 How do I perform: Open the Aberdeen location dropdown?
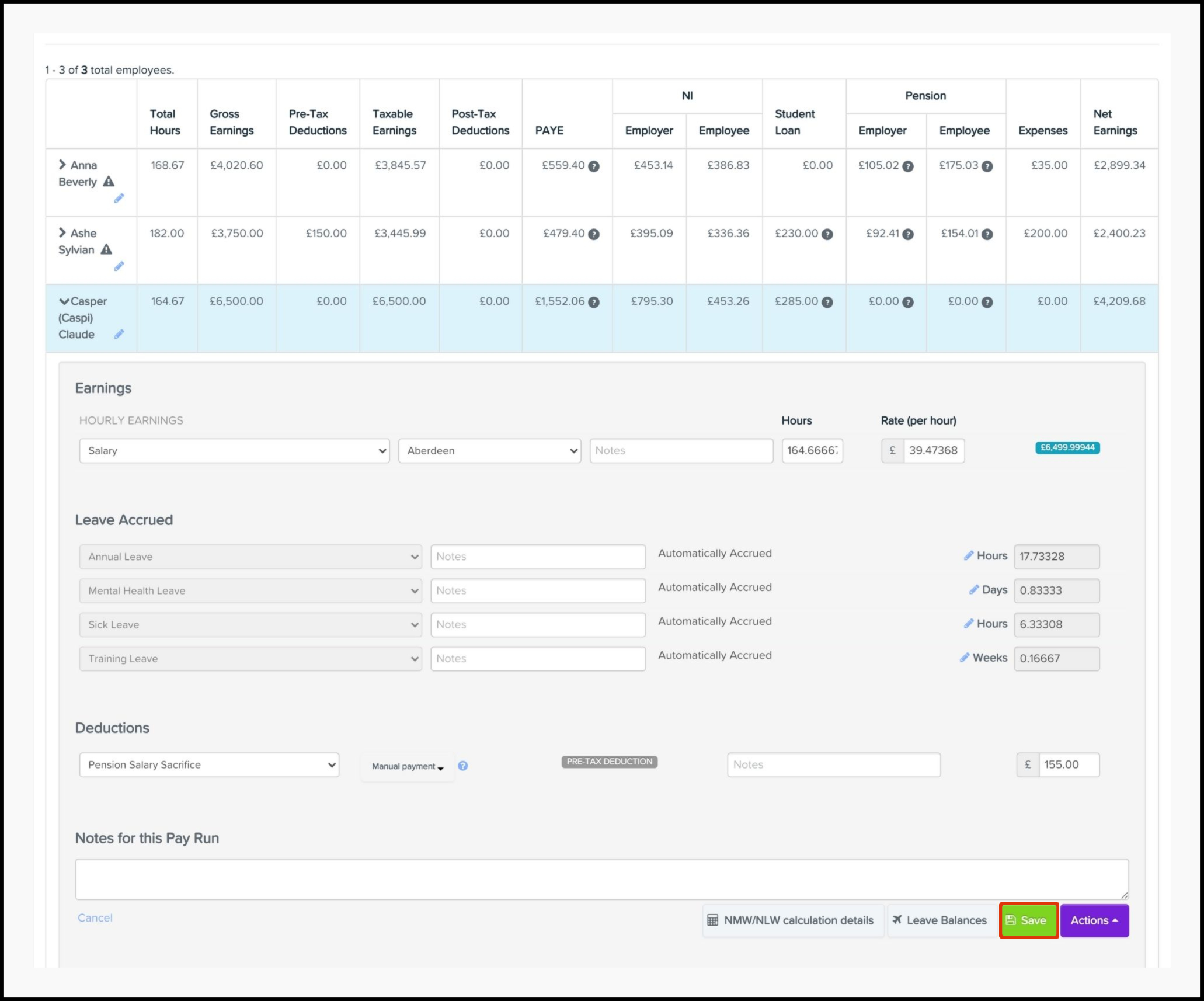(489, 451)
